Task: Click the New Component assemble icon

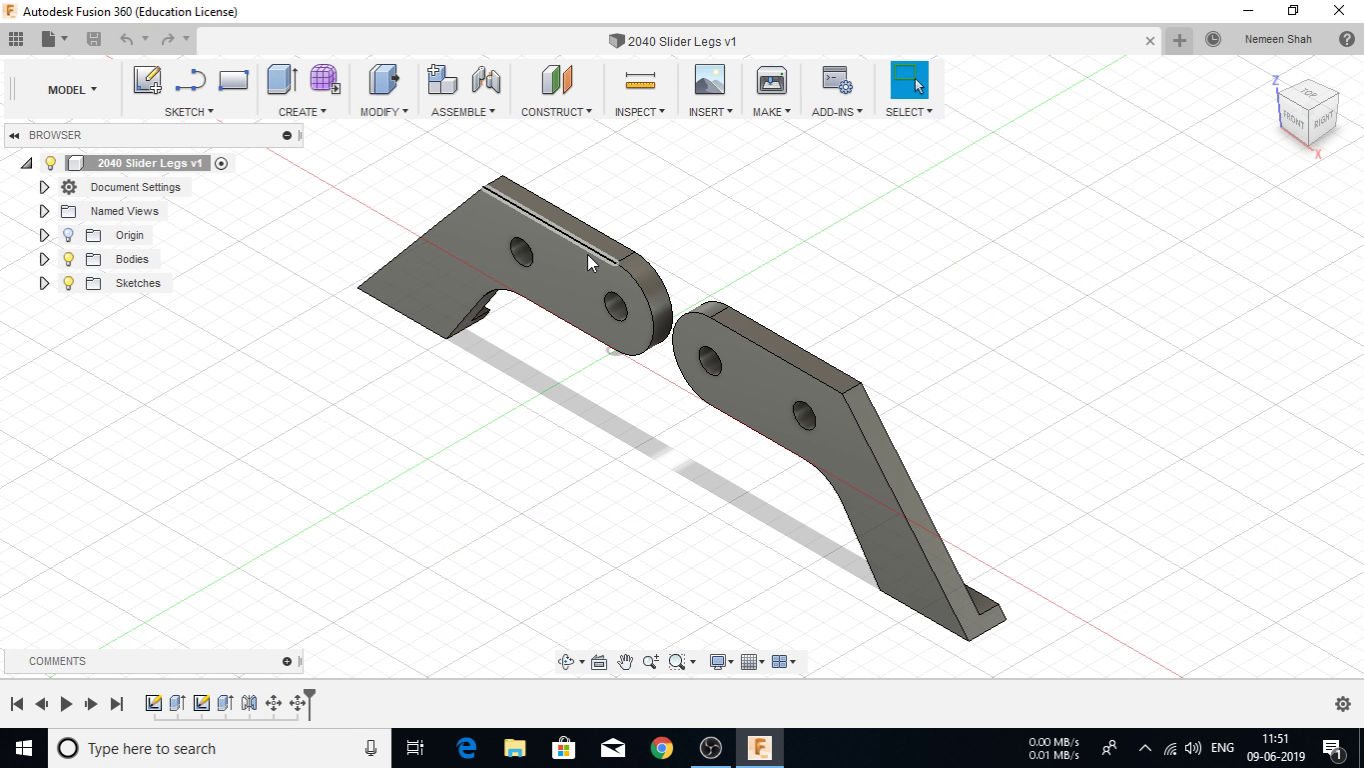Action: click(x=441, y=80)
